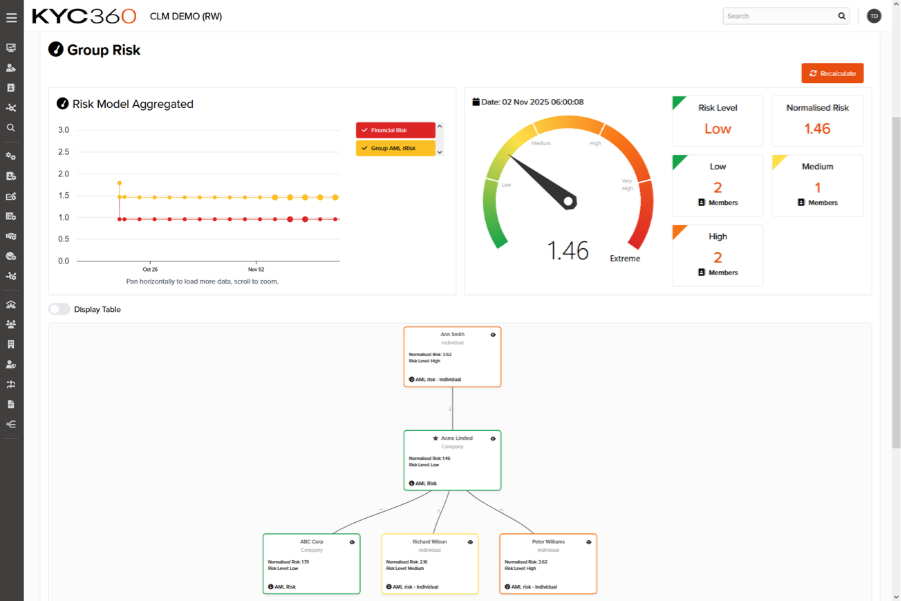
Task: Expand Members under the Medium risk tile
Action: [817, 202]
